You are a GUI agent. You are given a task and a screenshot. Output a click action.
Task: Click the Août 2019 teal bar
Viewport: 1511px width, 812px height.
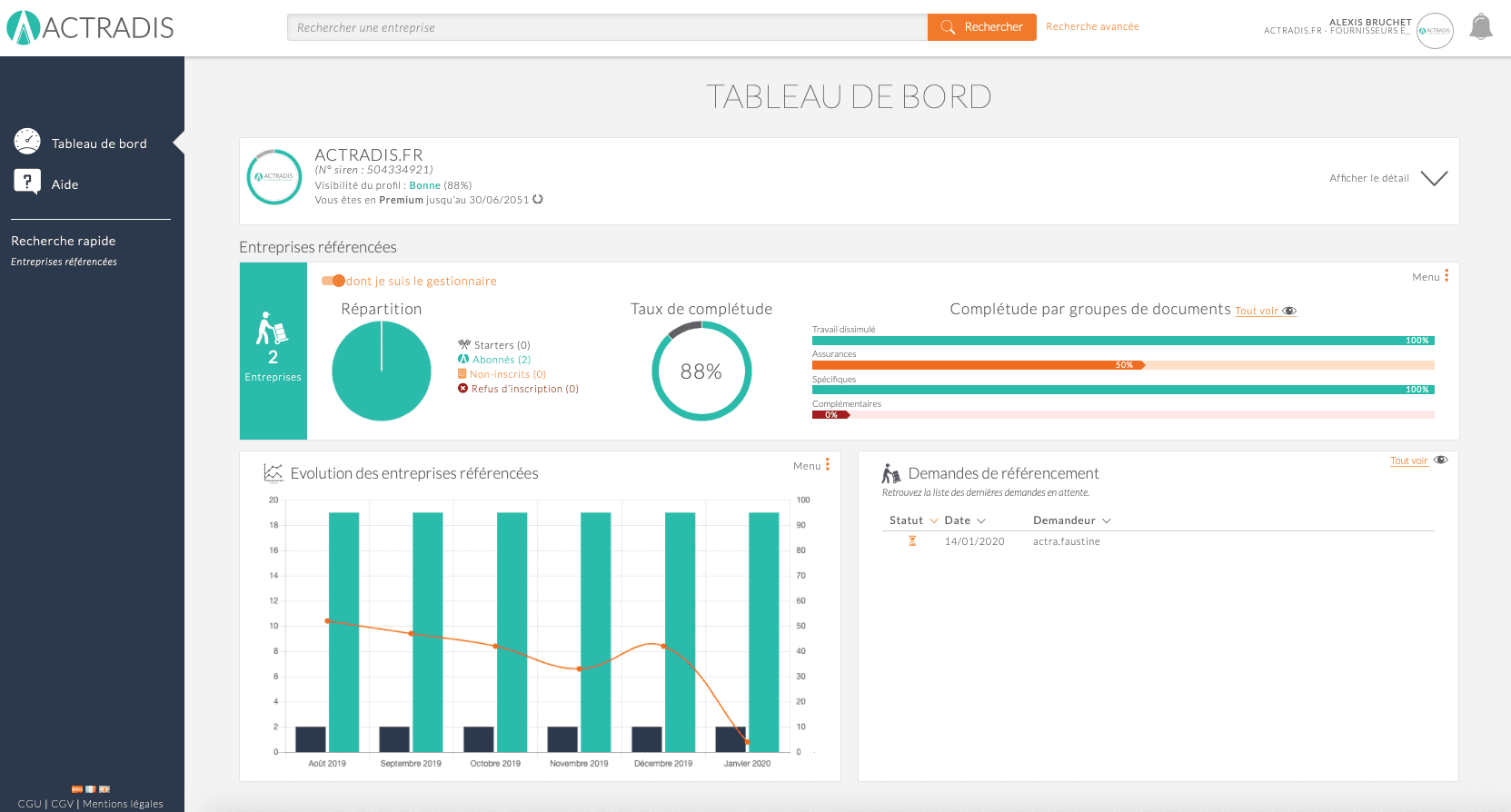[343, 632]
